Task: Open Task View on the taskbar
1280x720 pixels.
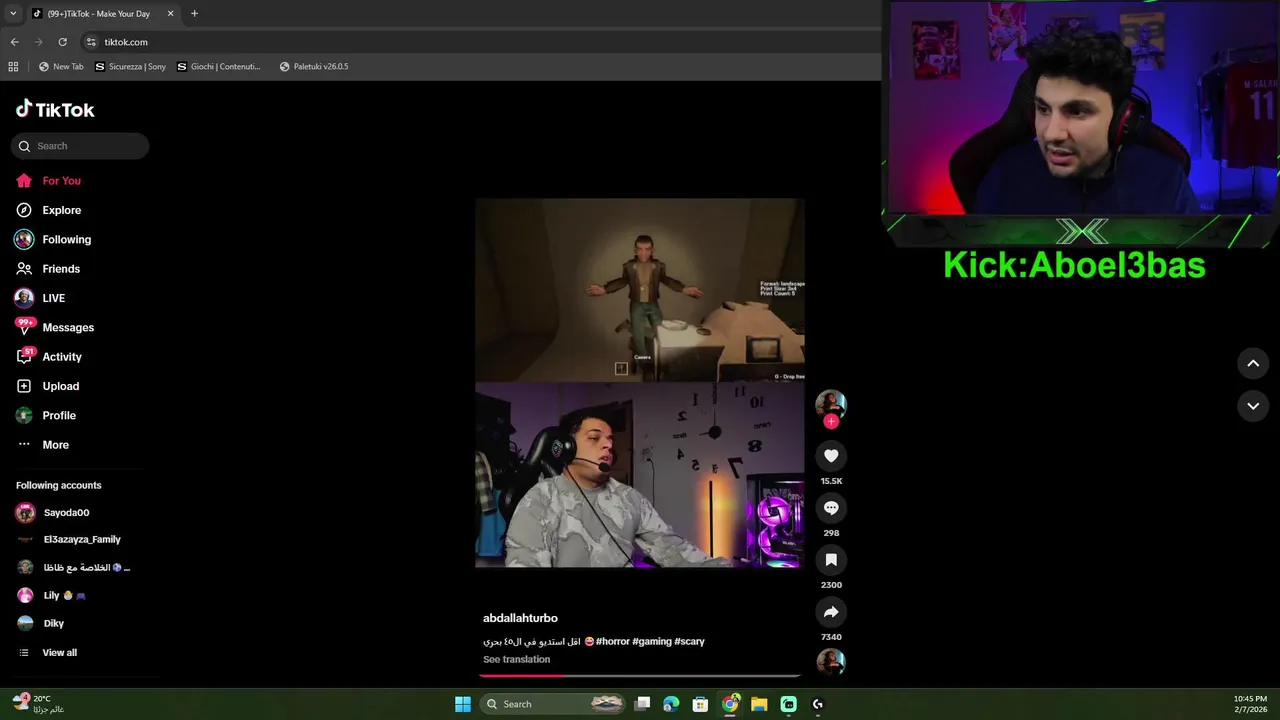Action: coord(643,704)
